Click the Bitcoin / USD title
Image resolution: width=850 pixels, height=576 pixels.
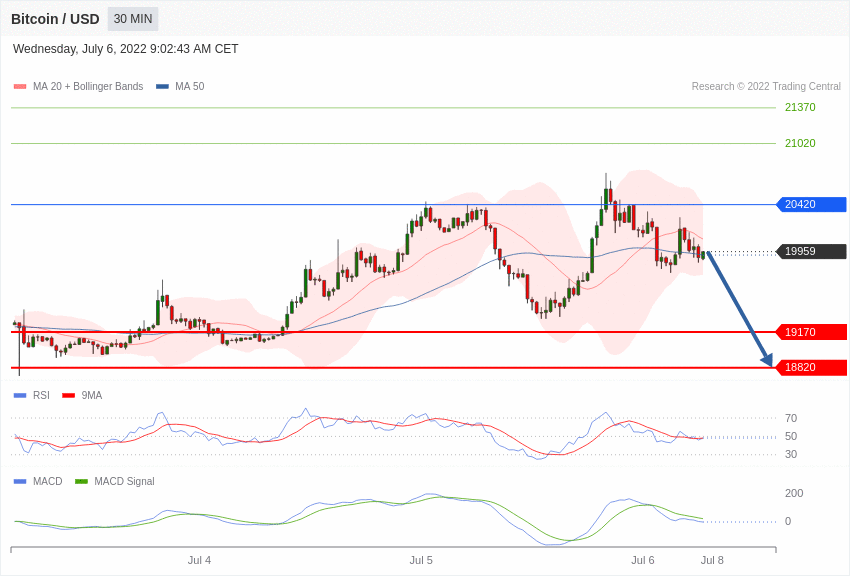55,19
